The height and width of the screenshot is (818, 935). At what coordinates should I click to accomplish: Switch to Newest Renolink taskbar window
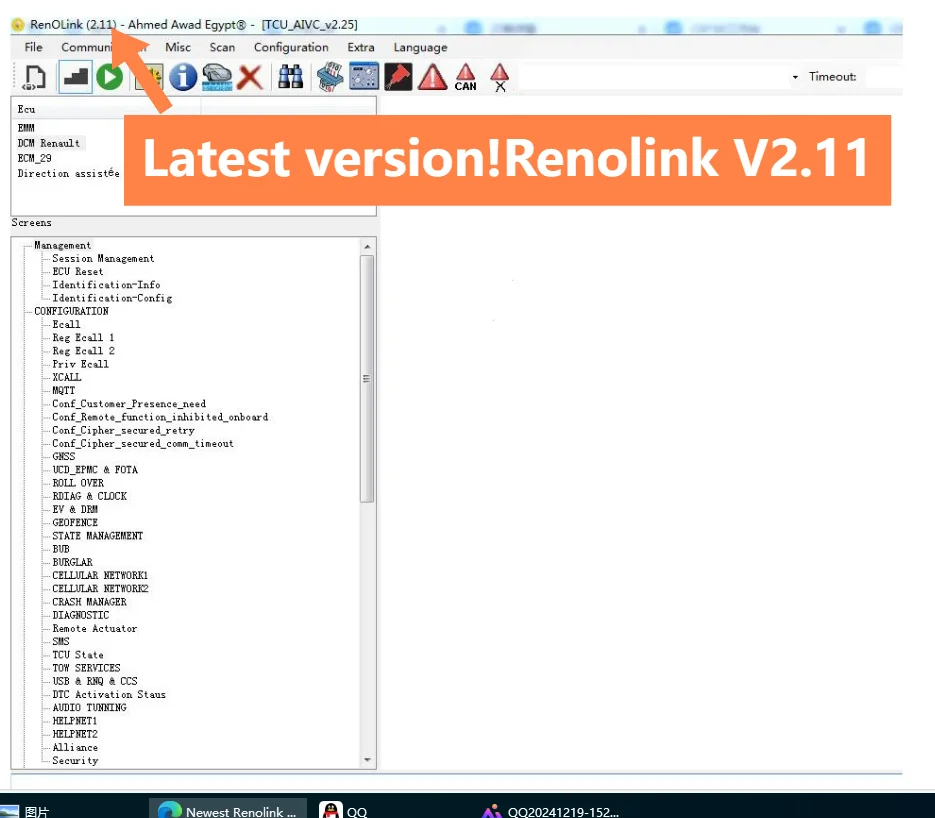click(228, 809)
